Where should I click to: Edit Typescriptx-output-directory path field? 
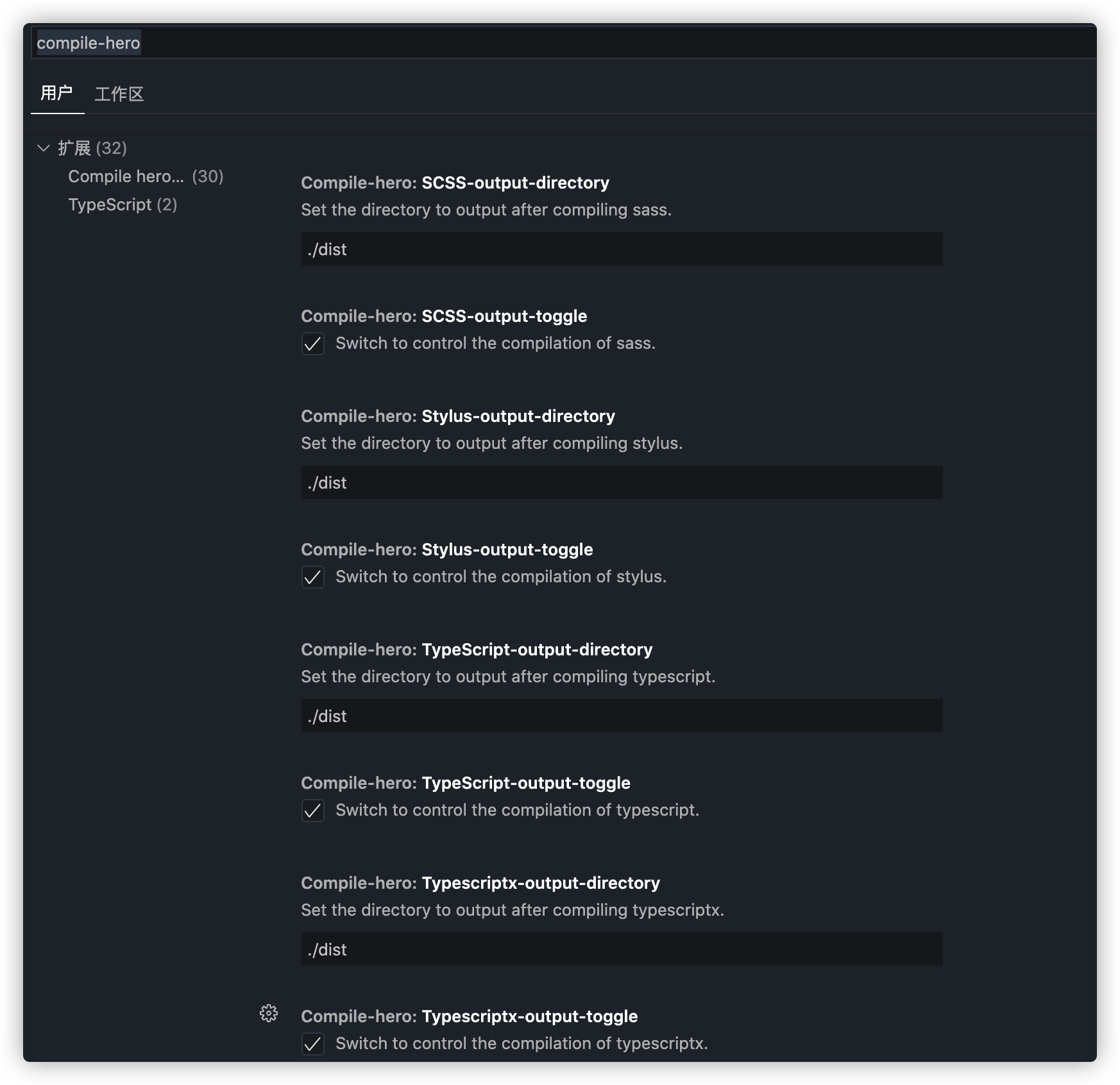click(x=622, y=949)
